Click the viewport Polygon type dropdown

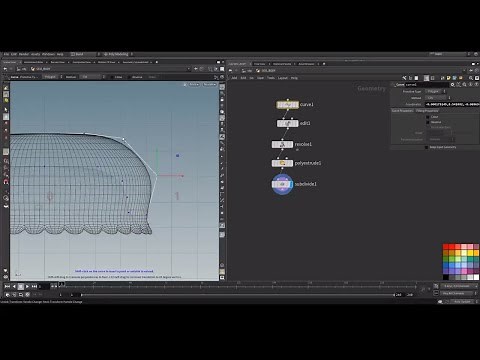[x=52, y=77]
